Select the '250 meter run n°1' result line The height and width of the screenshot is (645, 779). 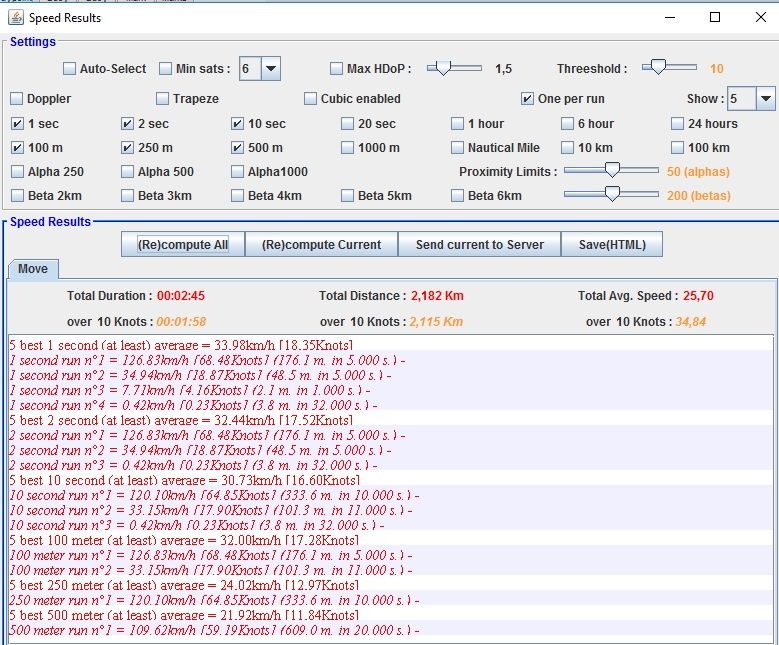pos(390,600)
